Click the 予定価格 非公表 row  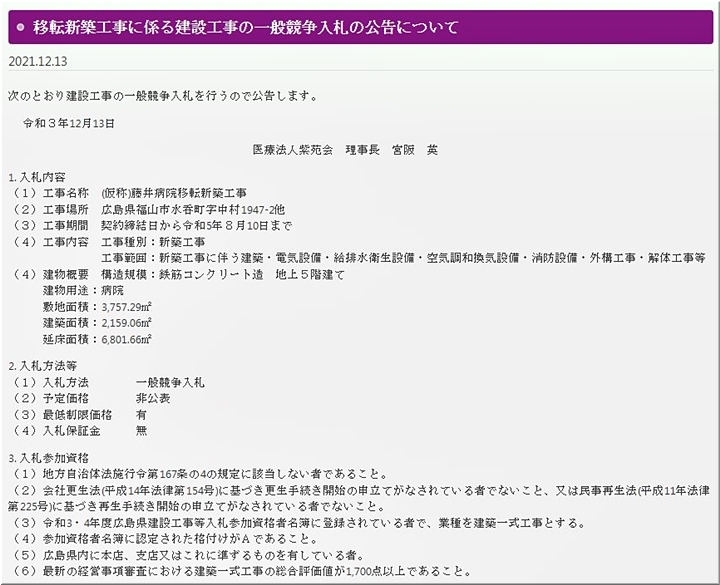(90, 398)
